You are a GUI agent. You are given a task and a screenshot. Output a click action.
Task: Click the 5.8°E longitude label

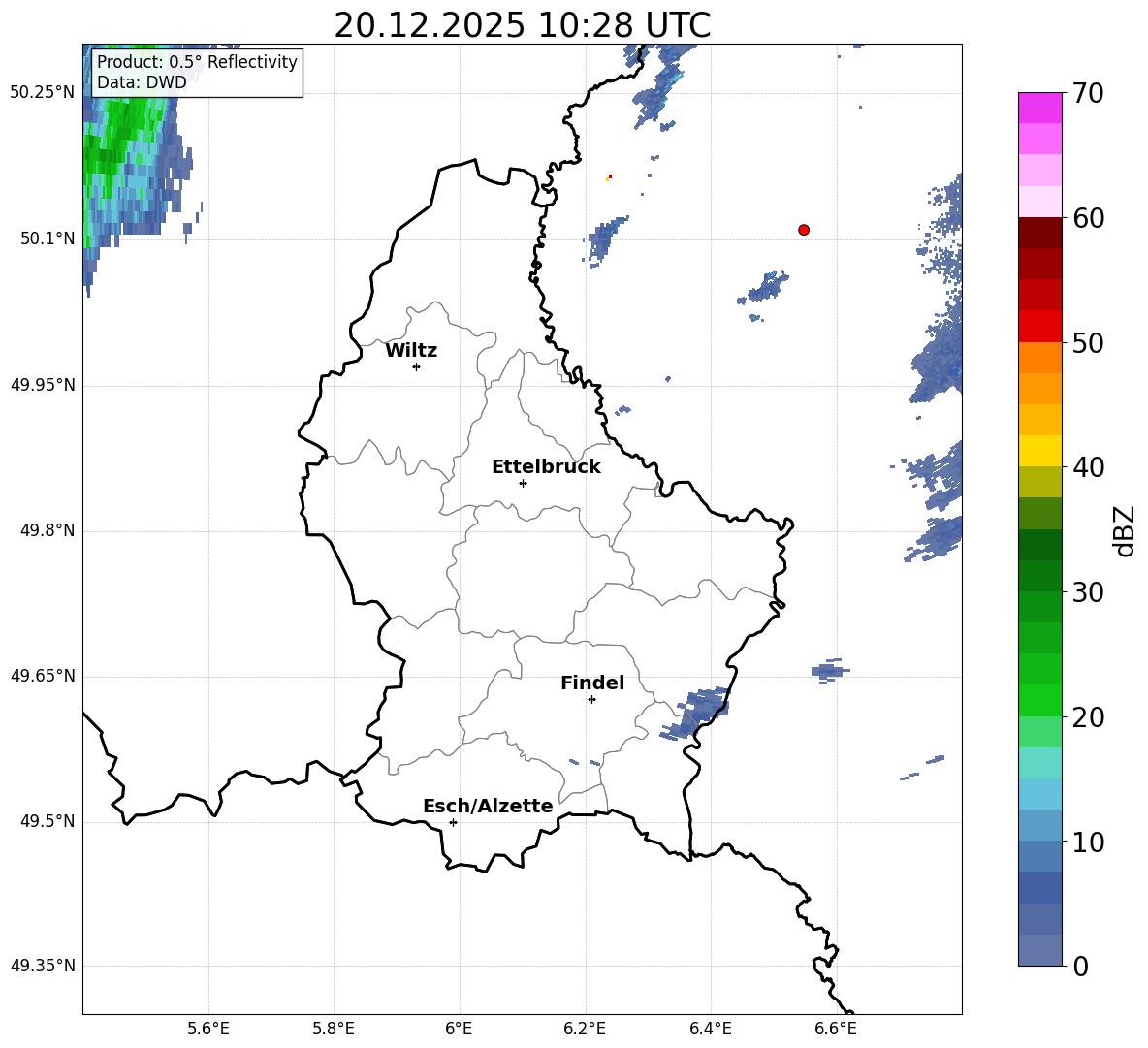[334, 1029]
